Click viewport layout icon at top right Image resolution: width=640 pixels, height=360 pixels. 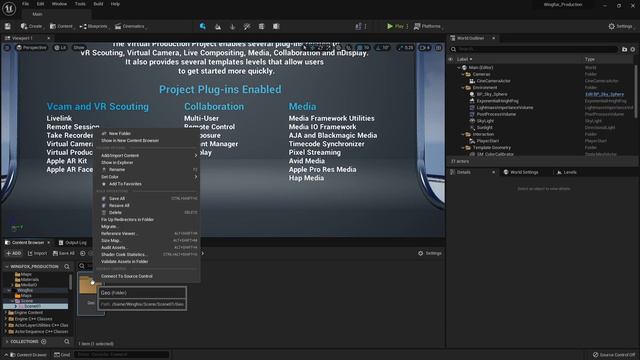pyautogui.click(x=438, y=48)
